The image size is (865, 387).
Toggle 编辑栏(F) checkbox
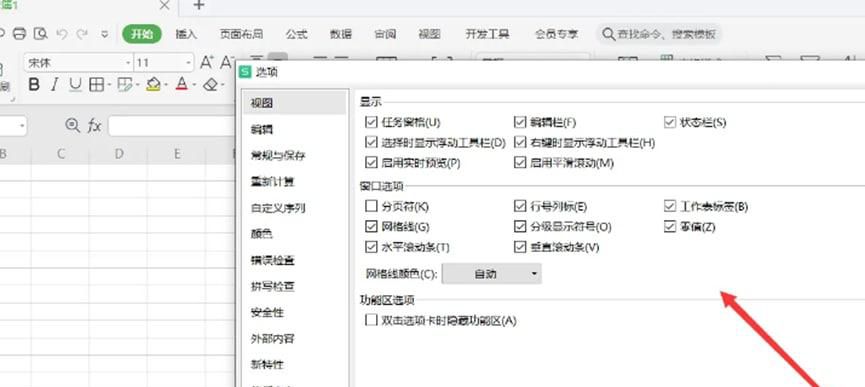click(520, 122)
